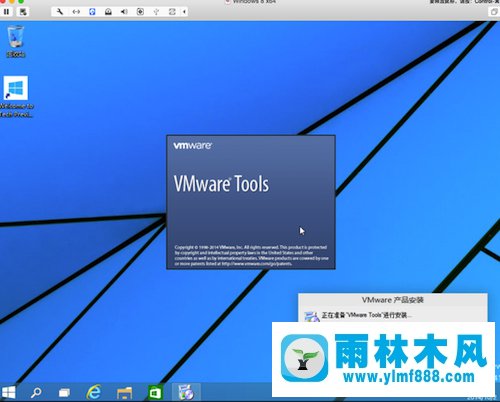Click the network double-arrow icon

pos(76,12)
